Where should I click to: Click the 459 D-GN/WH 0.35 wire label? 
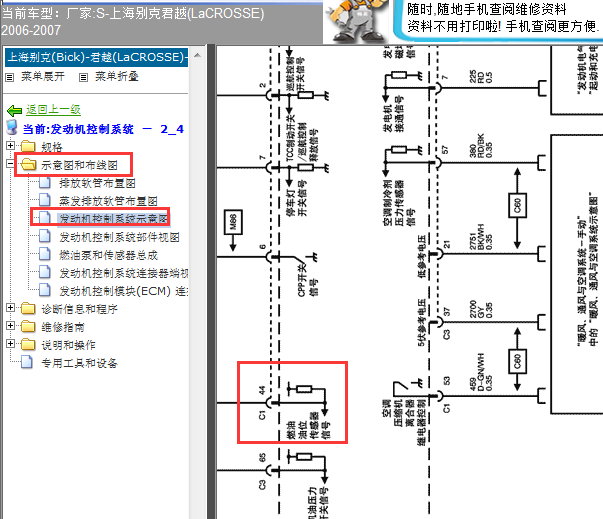click(x=481, y=372)
